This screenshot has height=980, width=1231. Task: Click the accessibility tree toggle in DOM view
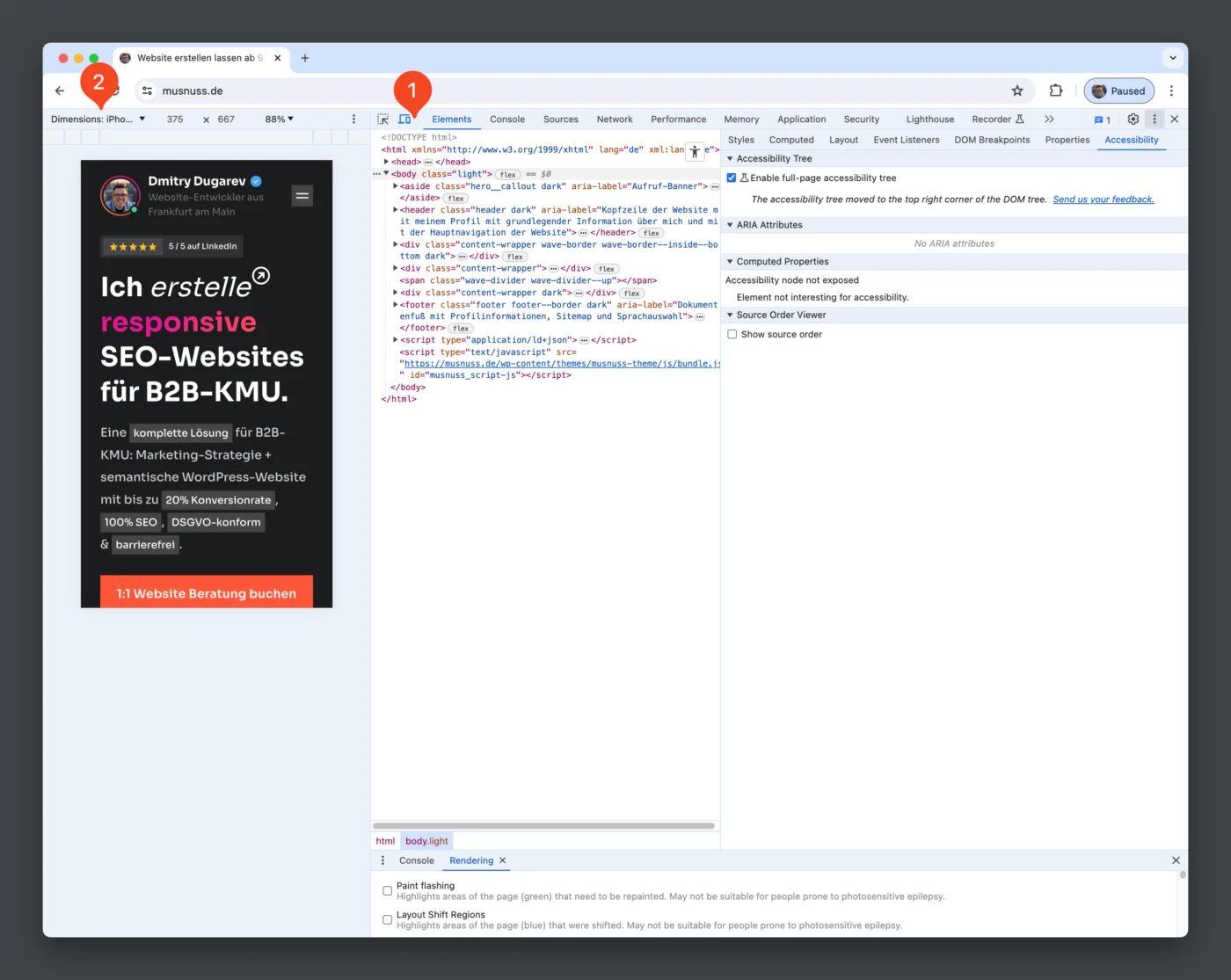pyautogui.click(x=695, y=151)
